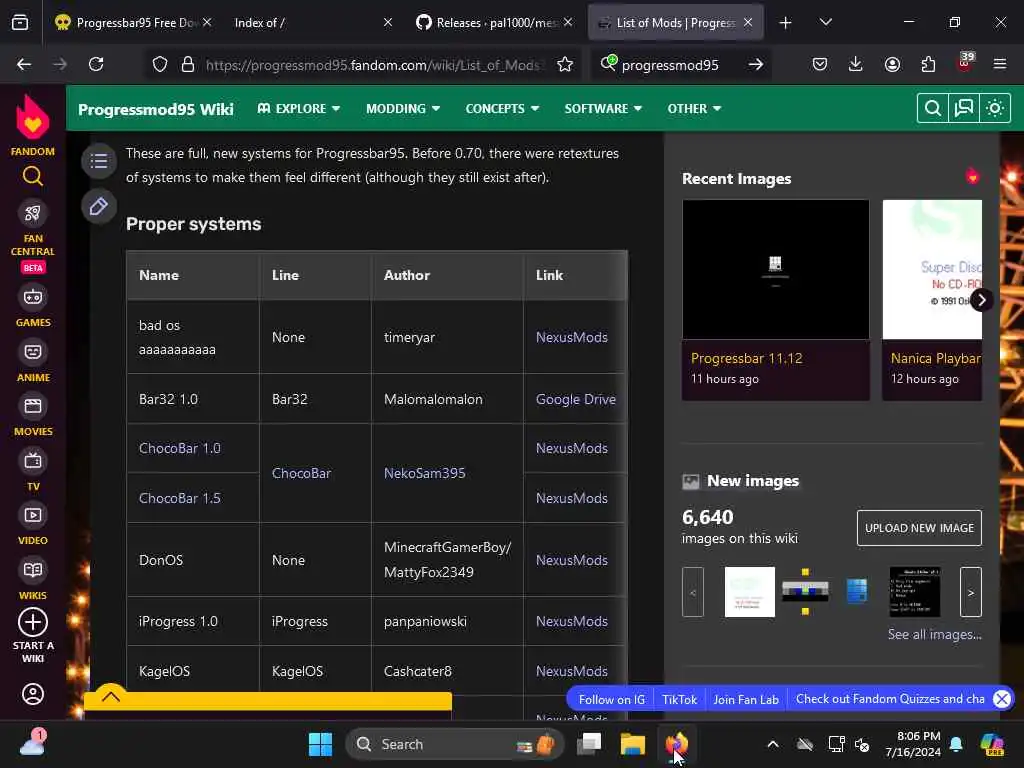
Task: Open the NekoSam395 author link
Action: point(424,473)
